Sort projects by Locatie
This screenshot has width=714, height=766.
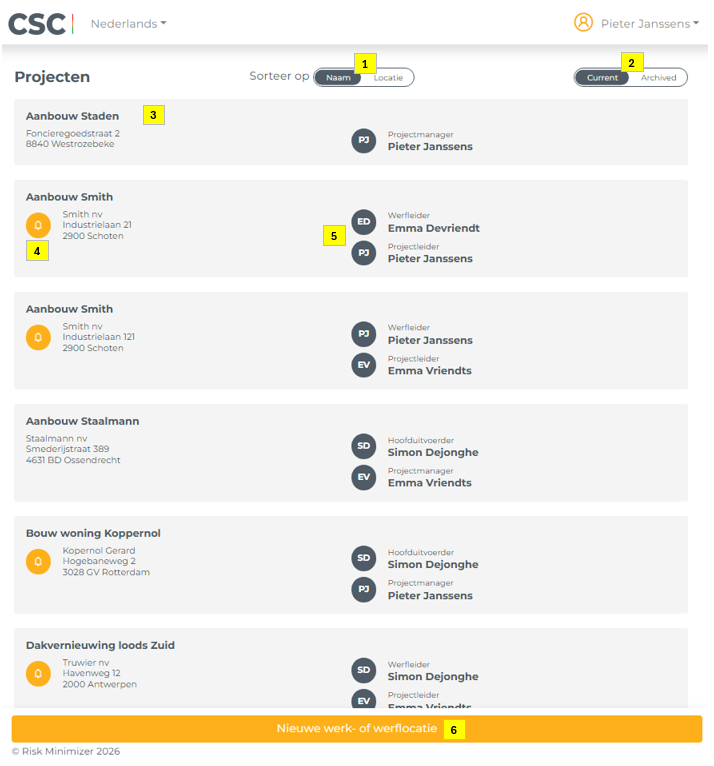[388, 77]
